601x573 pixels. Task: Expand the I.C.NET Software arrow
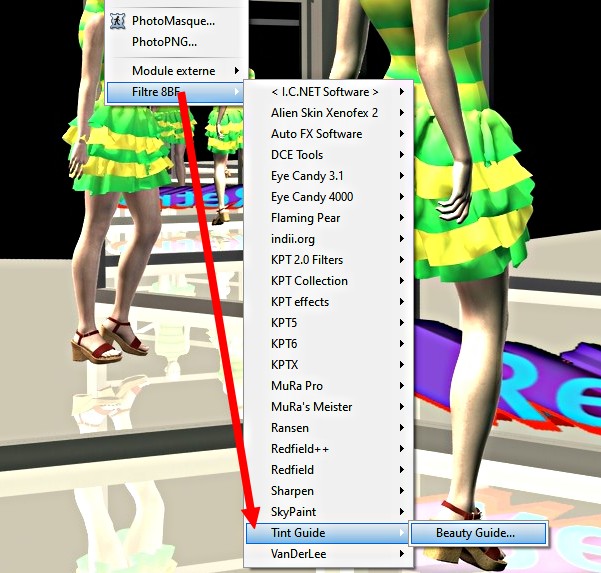tap(401, 92)
